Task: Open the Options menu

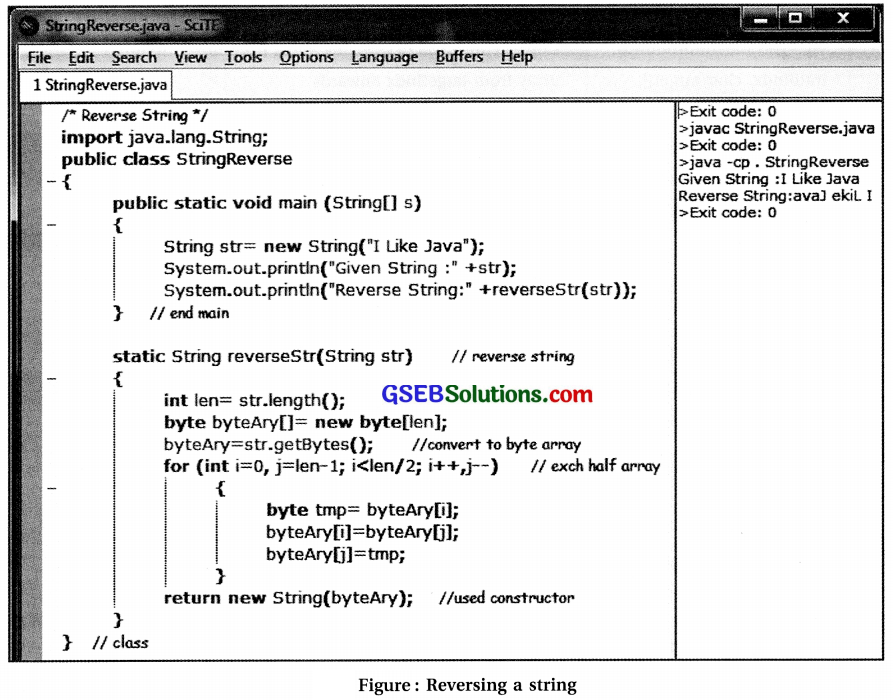Action: coord(305,57)
